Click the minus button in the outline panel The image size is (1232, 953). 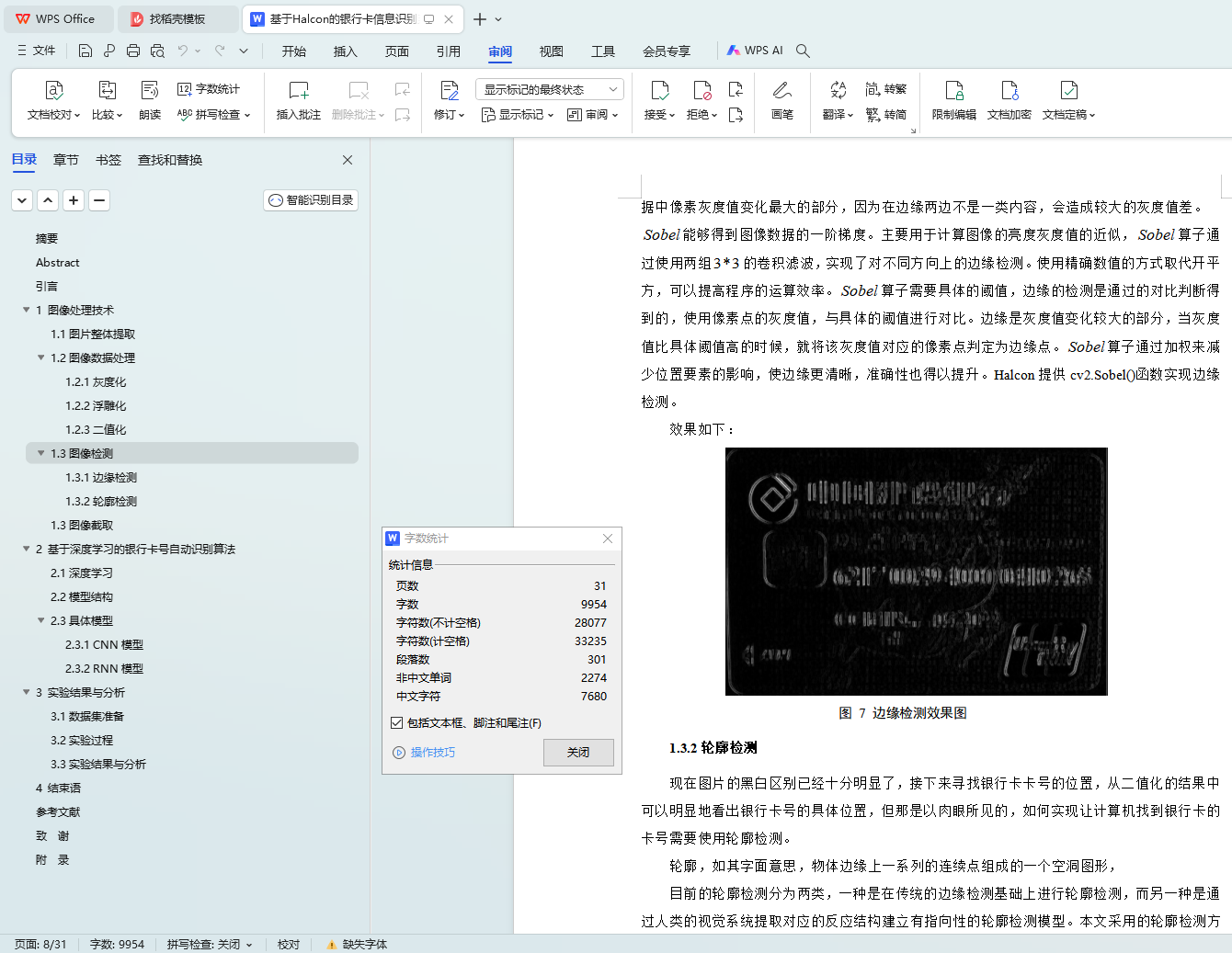(99, 200)
